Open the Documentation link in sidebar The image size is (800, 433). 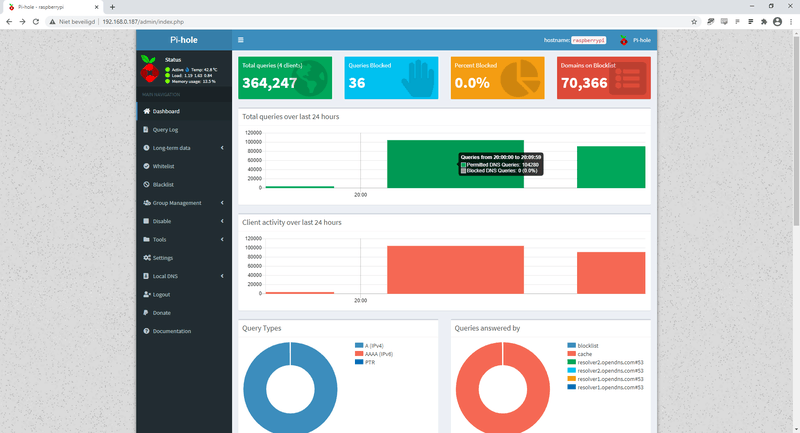(x=184, y=332)
